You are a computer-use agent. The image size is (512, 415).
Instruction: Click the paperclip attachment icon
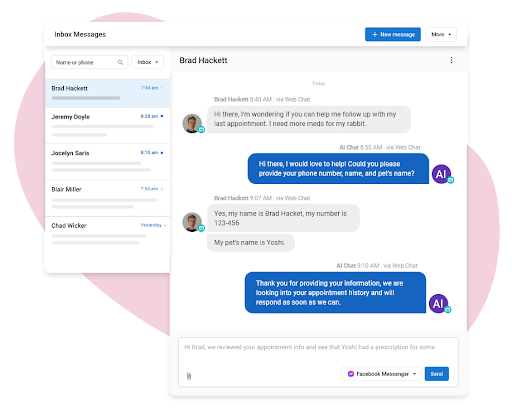point(189,376)
